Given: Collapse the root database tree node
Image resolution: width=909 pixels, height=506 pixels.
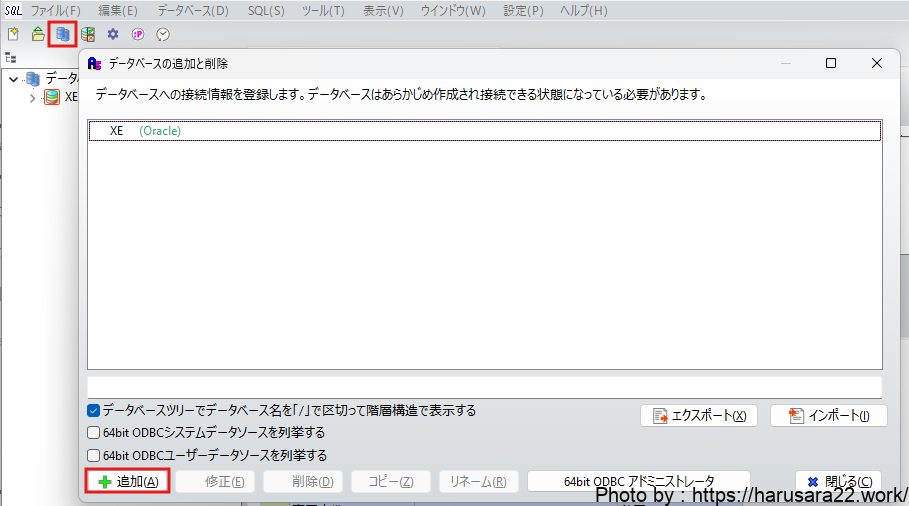Looking at the screenshot, I should click(13, 78).
